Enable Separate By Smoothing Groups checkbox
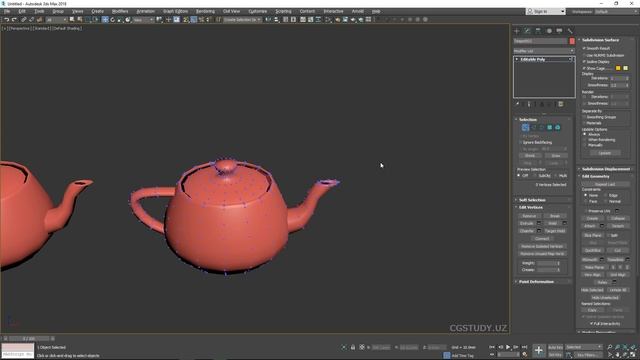The width and height of the screenshot is (640, 360). (x=584, y=117)
